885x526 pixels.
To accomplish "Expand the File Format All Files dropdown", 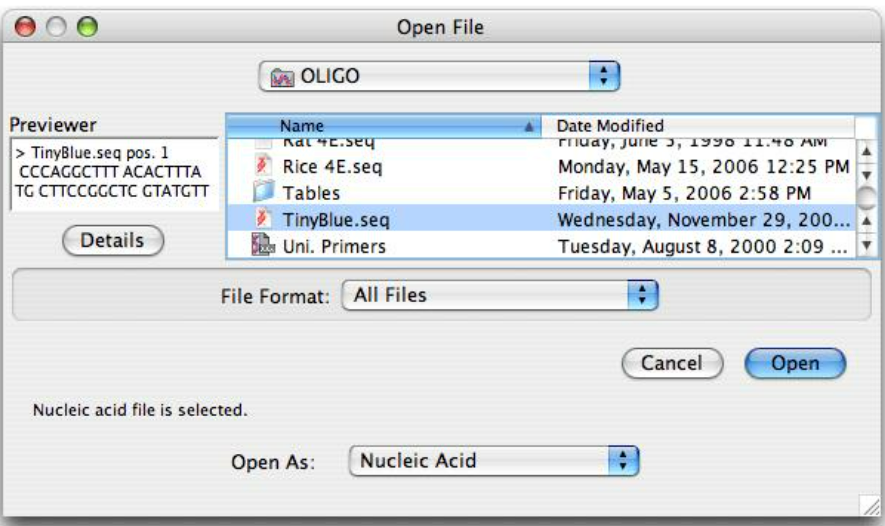I will 500,295.
